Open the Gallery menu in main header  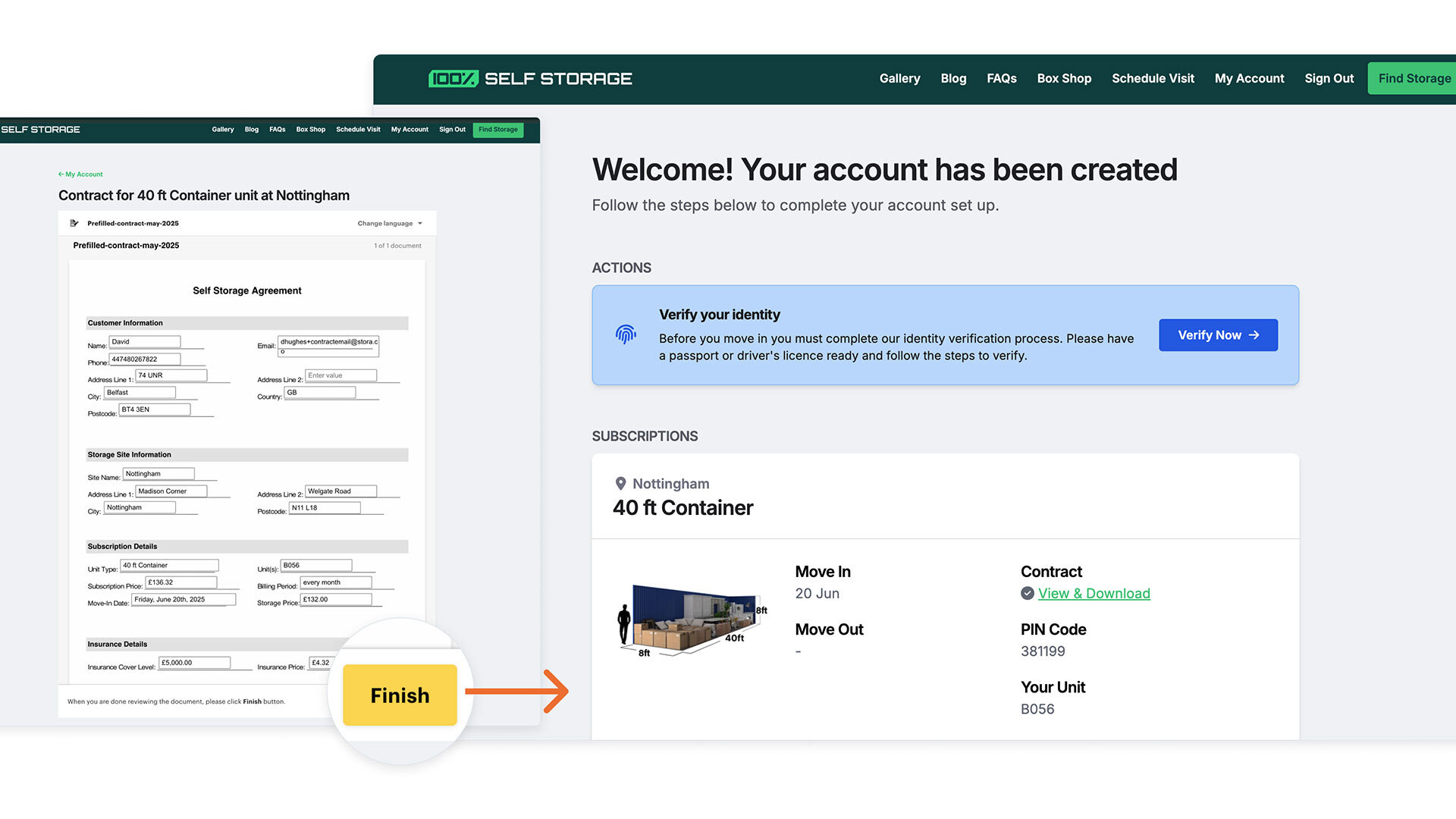click(x=899, y=79)
